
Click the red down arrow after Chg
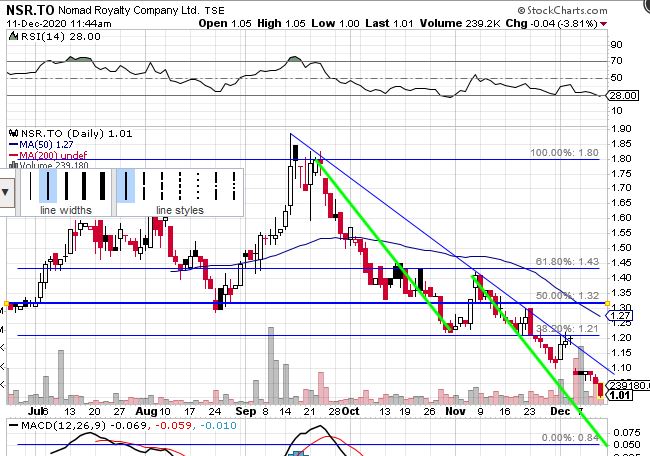click(603, 24)
